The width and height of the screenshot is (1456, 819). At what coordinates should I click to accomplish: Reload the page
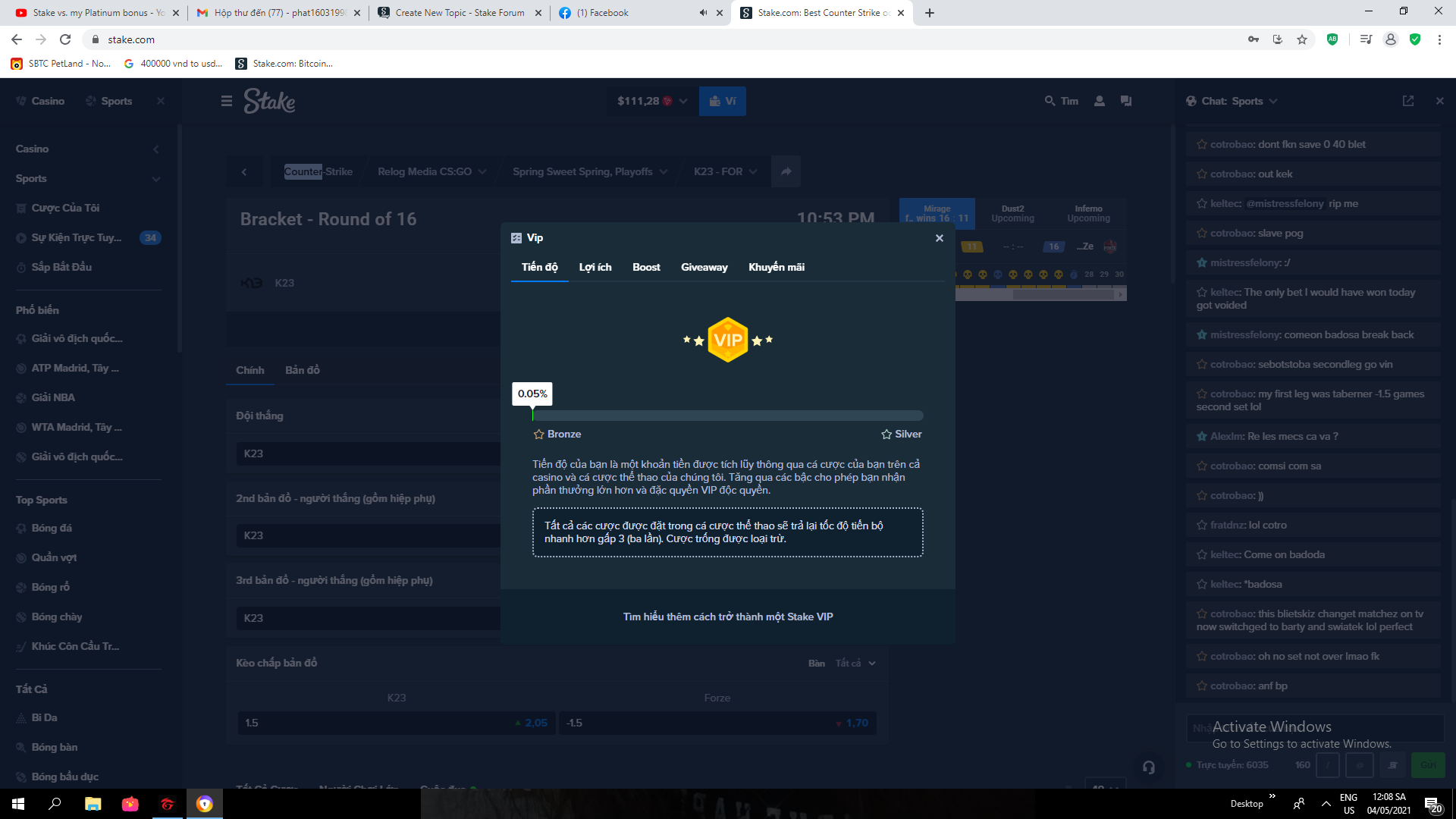pos(65,39)
